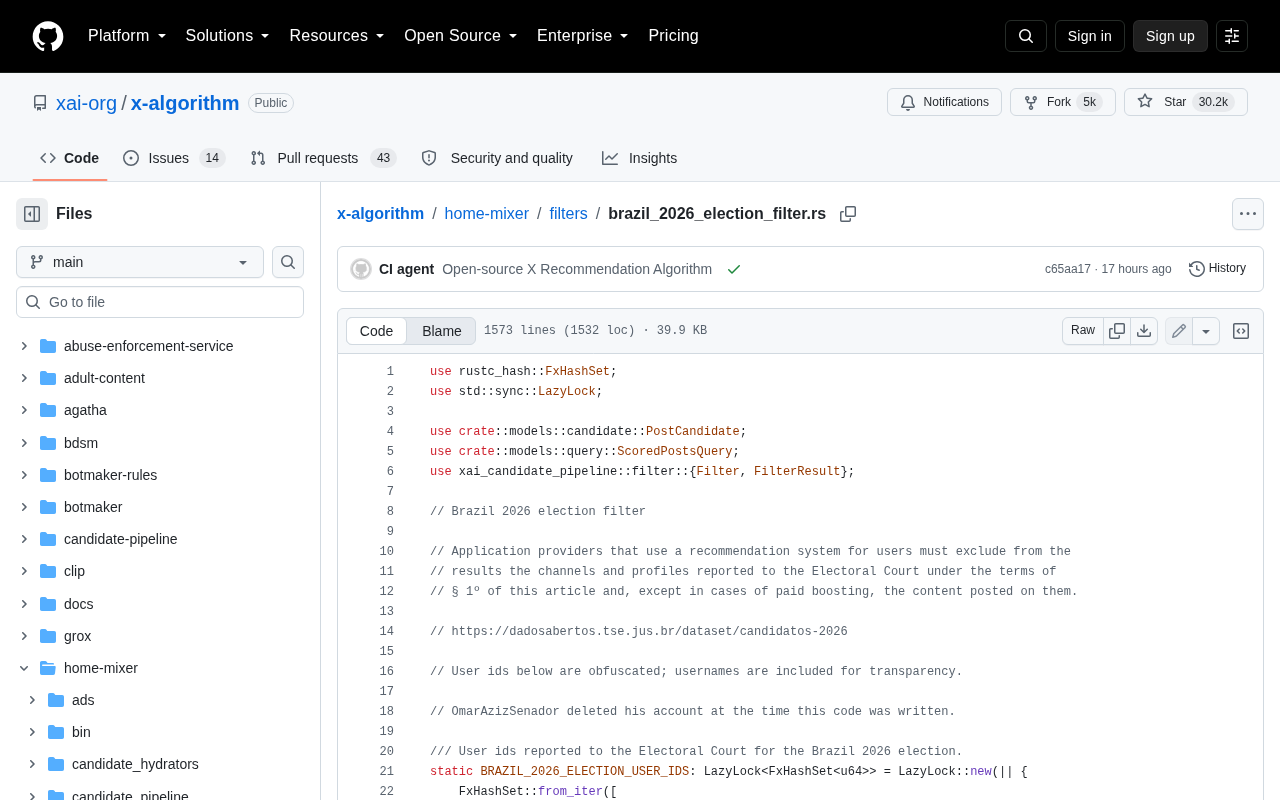
Task: Open the symbols panel
Action: [x=1241, y=331]
